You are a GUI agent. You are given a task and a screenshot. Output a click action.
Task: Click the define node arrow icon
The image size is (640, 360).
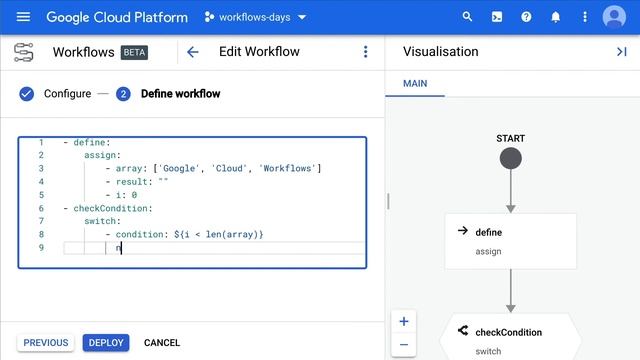(462, 231)
